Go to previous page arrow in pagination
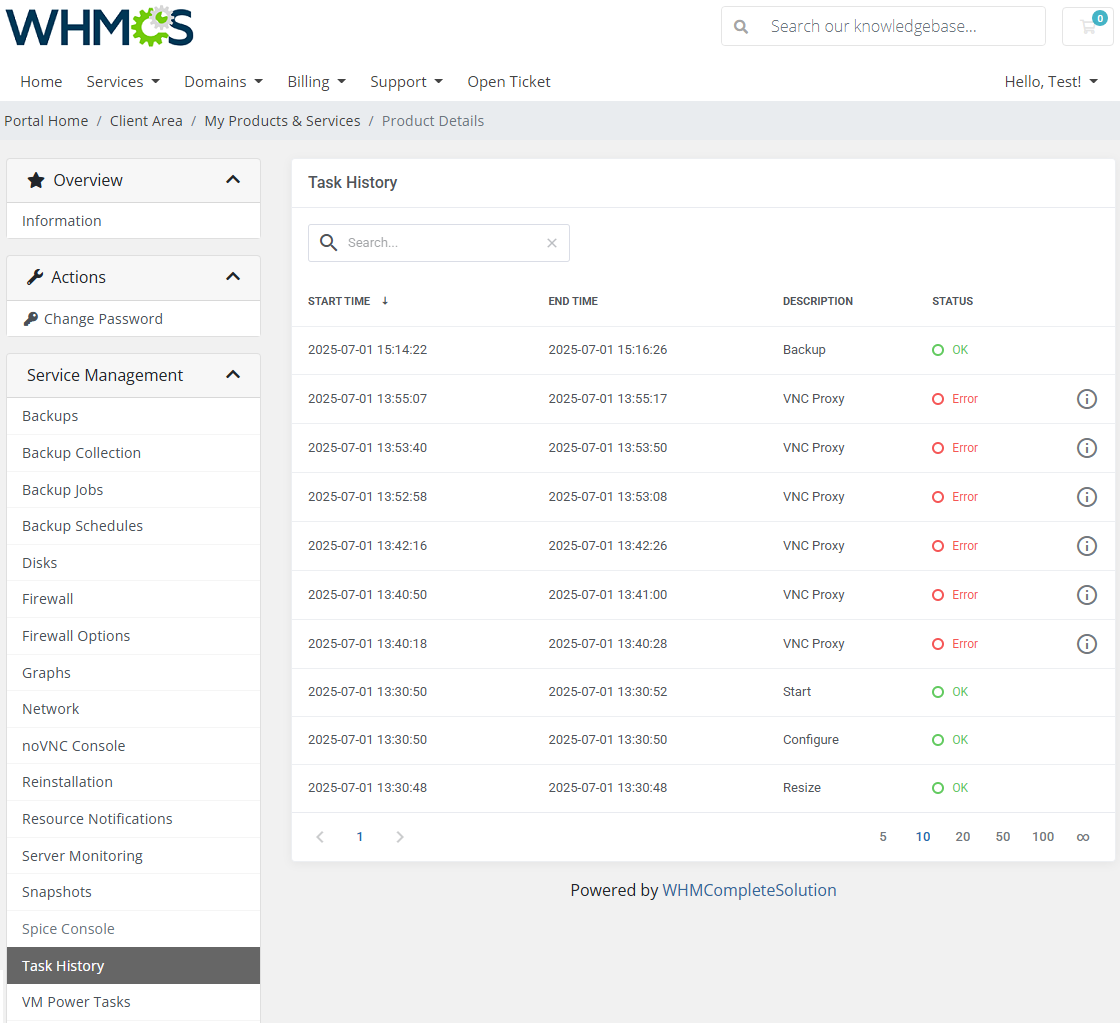 coord(320,837)
